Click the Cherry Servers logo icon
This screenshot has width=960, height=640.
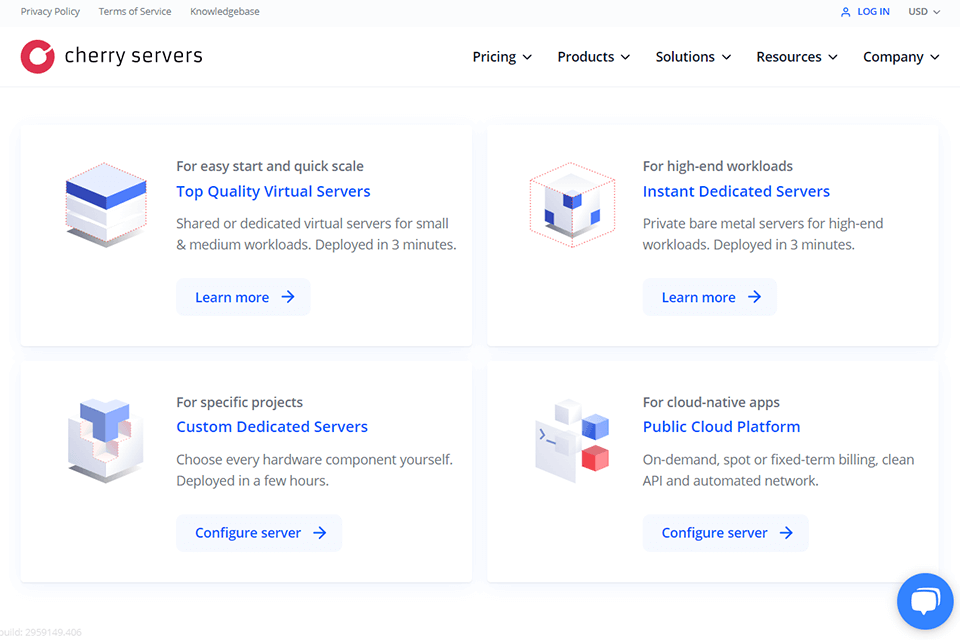38,57
